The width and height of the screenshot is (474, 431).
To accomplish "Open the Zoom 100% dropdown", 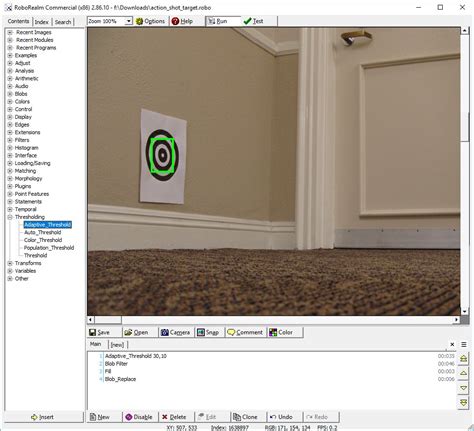I will (x=129, y=21).
